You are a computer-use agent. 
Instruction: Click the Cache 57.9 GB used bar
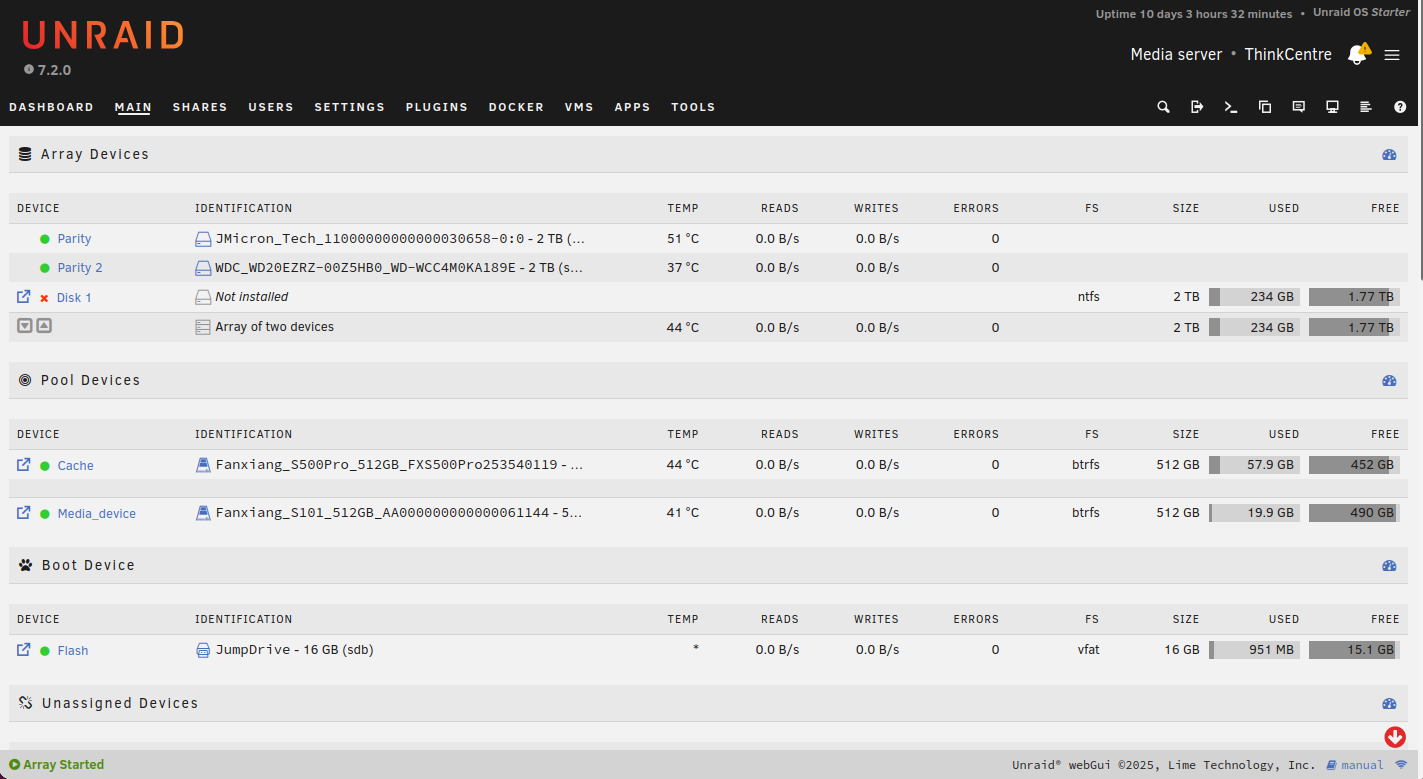point(1254,465)
